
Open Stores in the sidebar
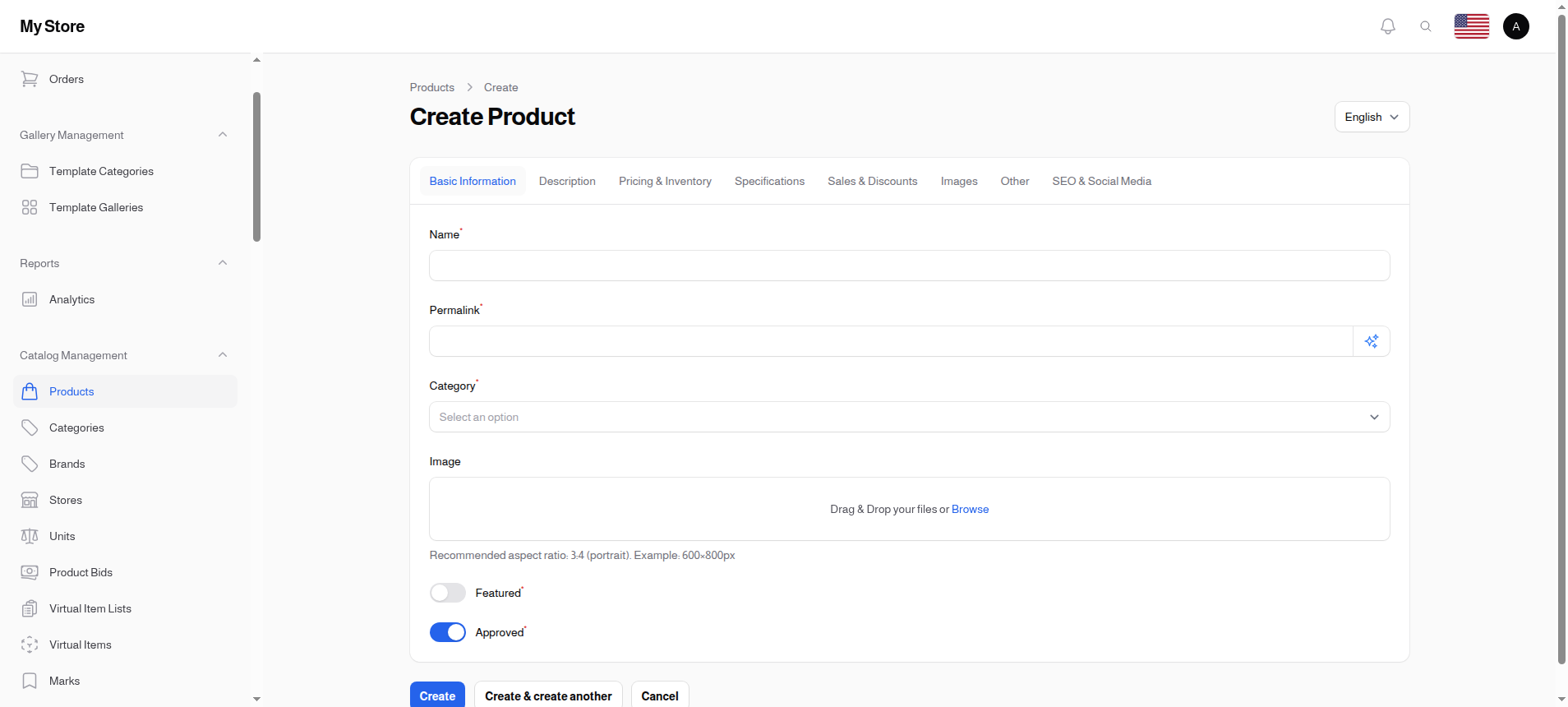point(125,500)
